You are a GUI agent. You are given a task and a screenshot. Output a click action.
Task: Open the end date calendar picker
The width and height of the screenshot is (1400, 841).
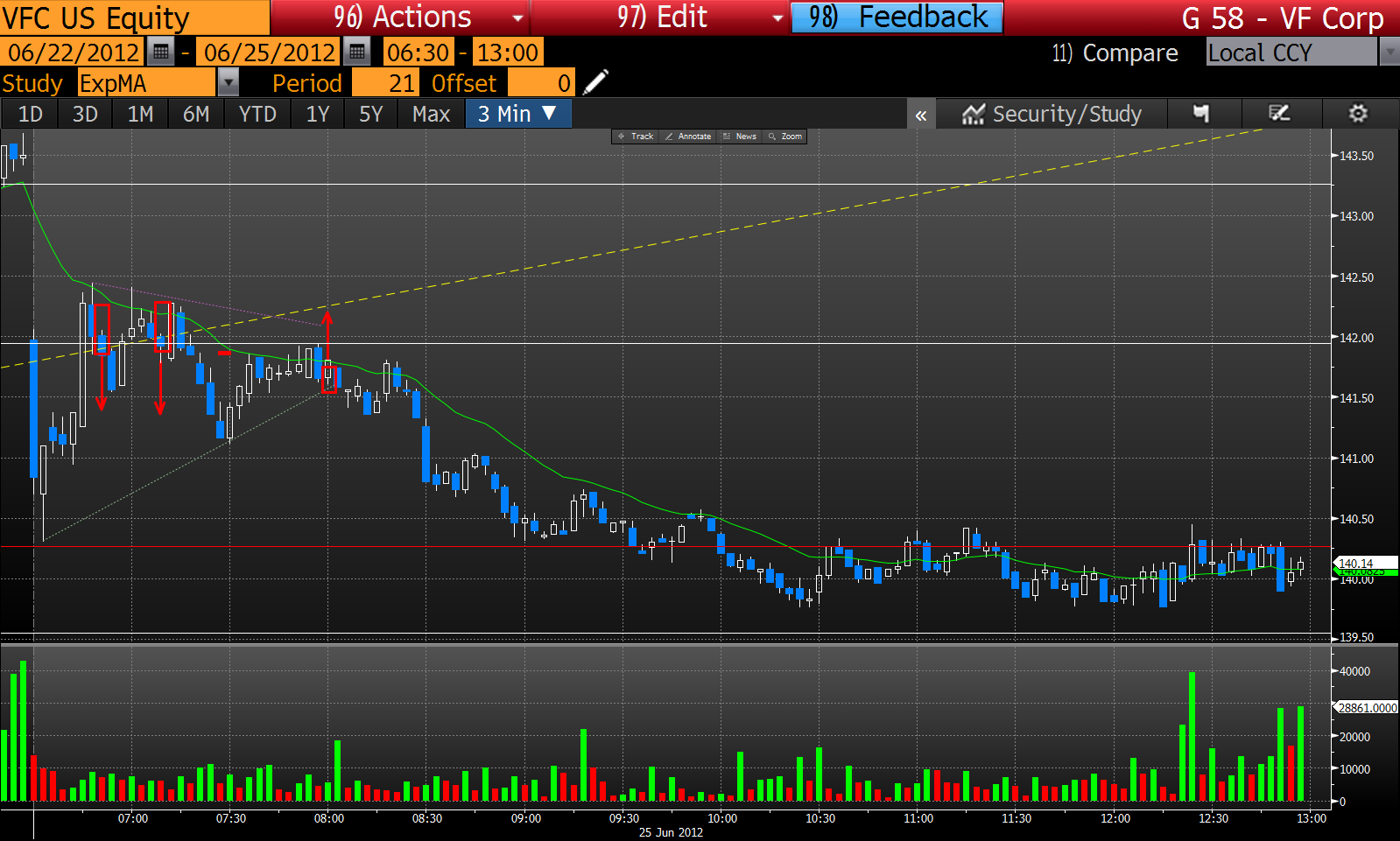tap(356, 53)
